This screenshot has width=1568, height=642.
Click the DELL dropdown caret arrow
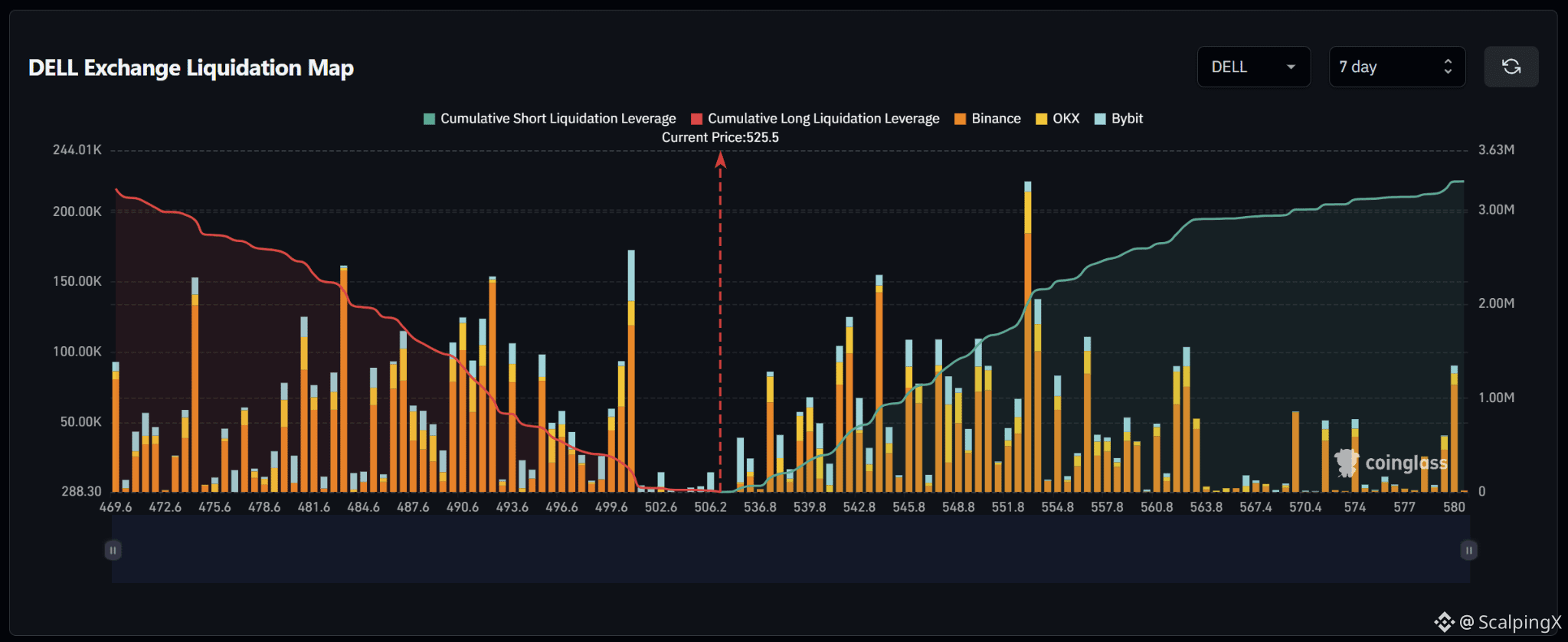[x=1291, y=67]
